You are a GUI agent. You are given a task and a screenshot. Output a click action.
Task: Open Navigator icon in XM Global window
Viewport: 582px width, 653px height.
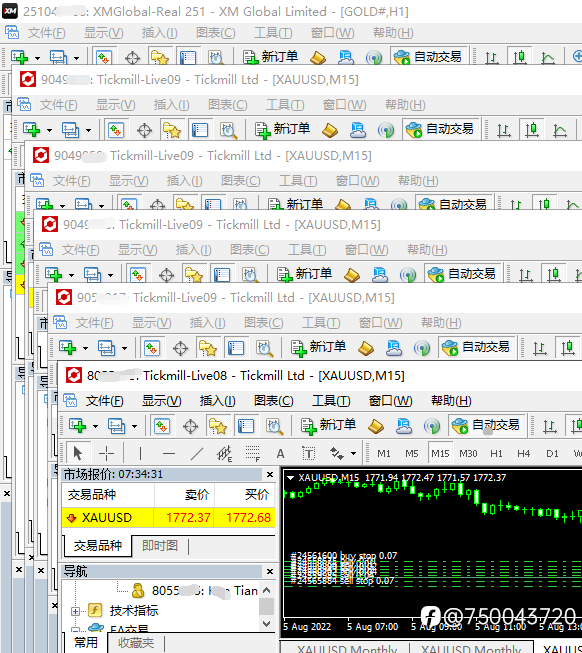[x=159, y=57]
